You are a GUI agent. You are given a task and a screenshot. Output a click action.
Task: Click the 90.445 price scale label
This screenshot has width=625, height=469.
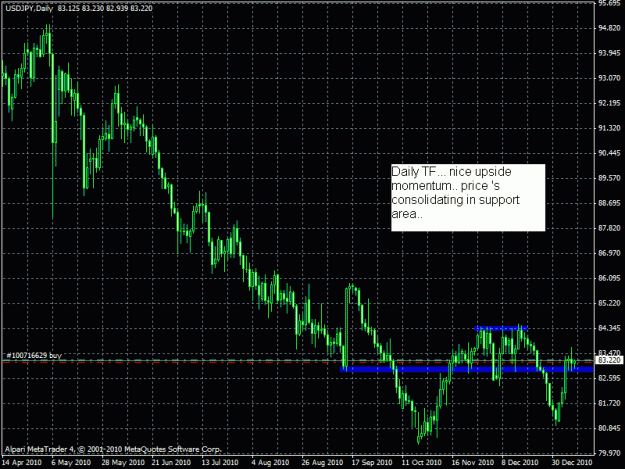[609, 153]
